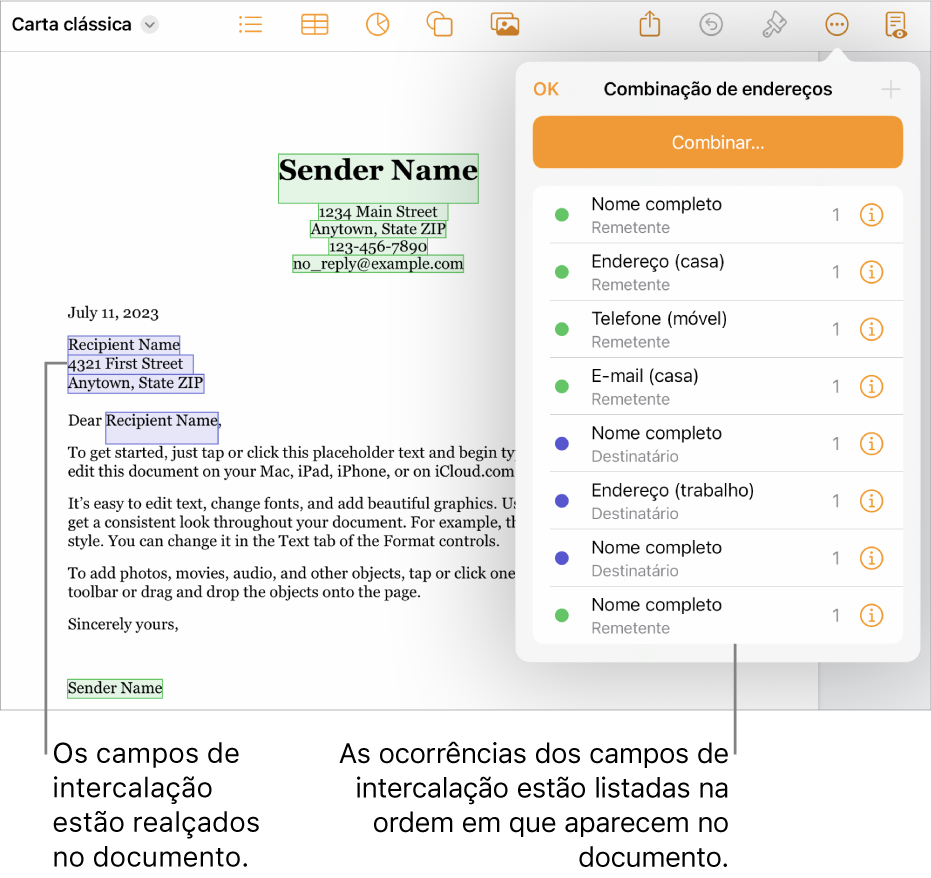The height and width of the screenshot is (878, 931).
Task: Open info for second Nome completo Destinatário row
Action: tap(871, 558)
